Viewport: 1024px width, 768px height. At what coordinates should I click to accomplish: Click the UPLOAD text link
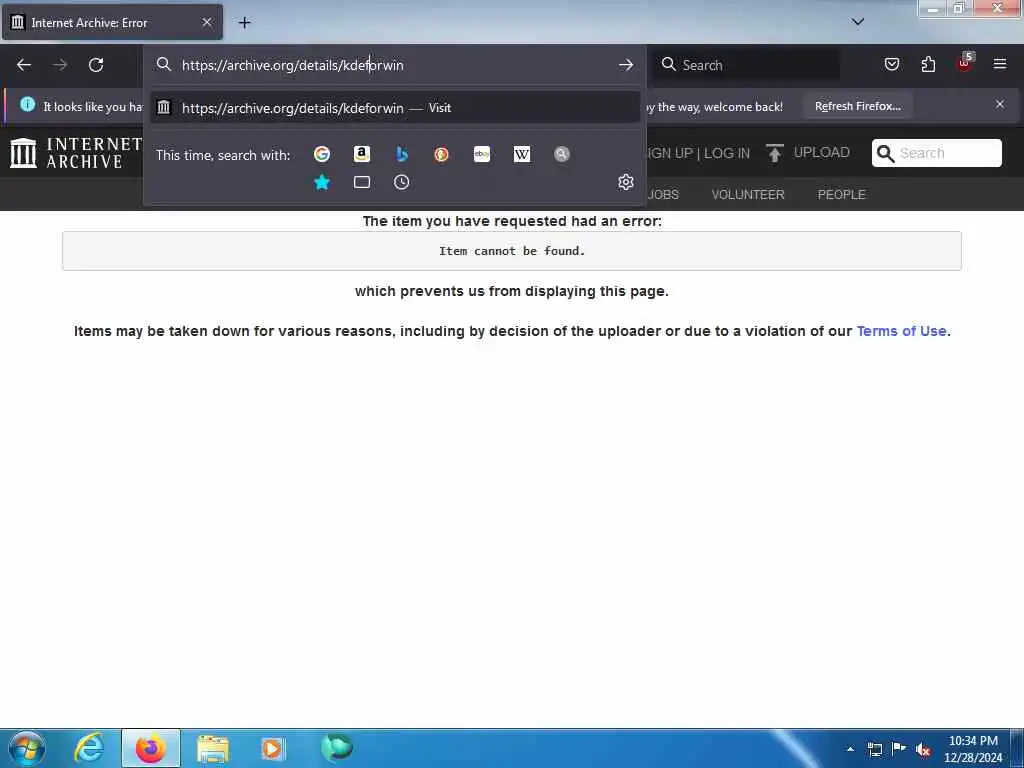coord(822,152)
